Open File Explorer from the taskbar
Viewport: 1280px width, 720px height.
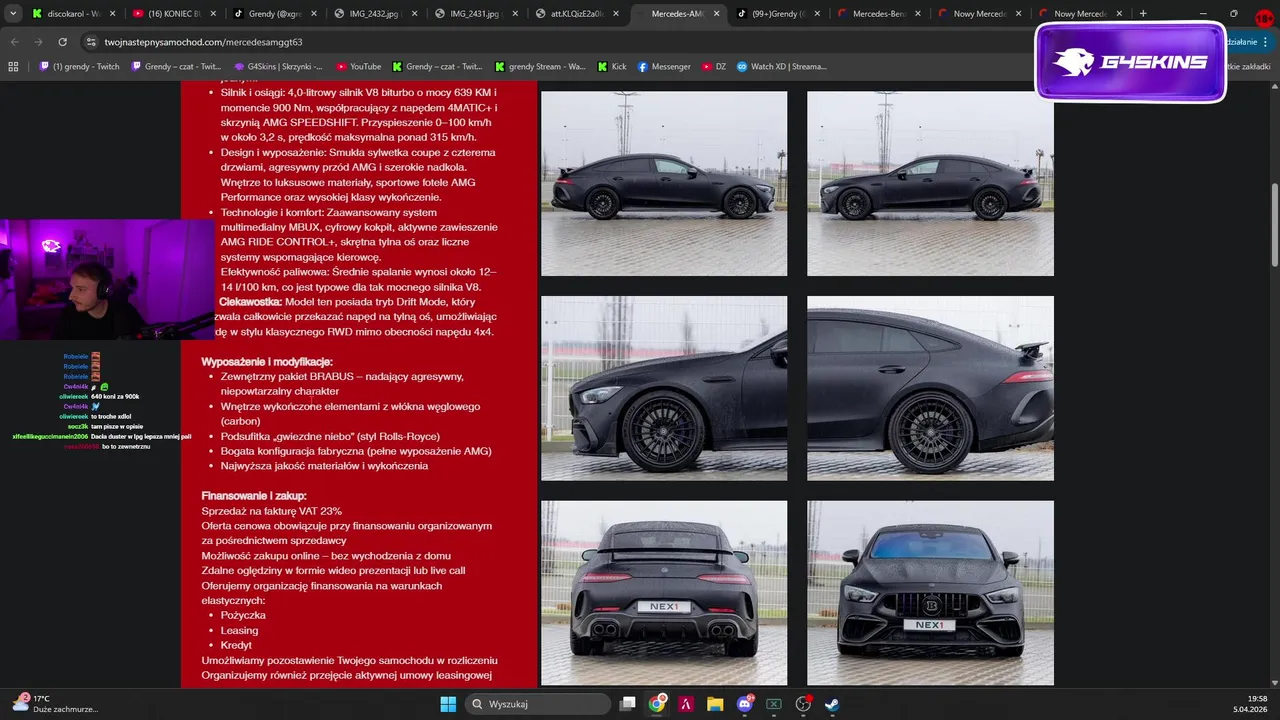[715, 704]
